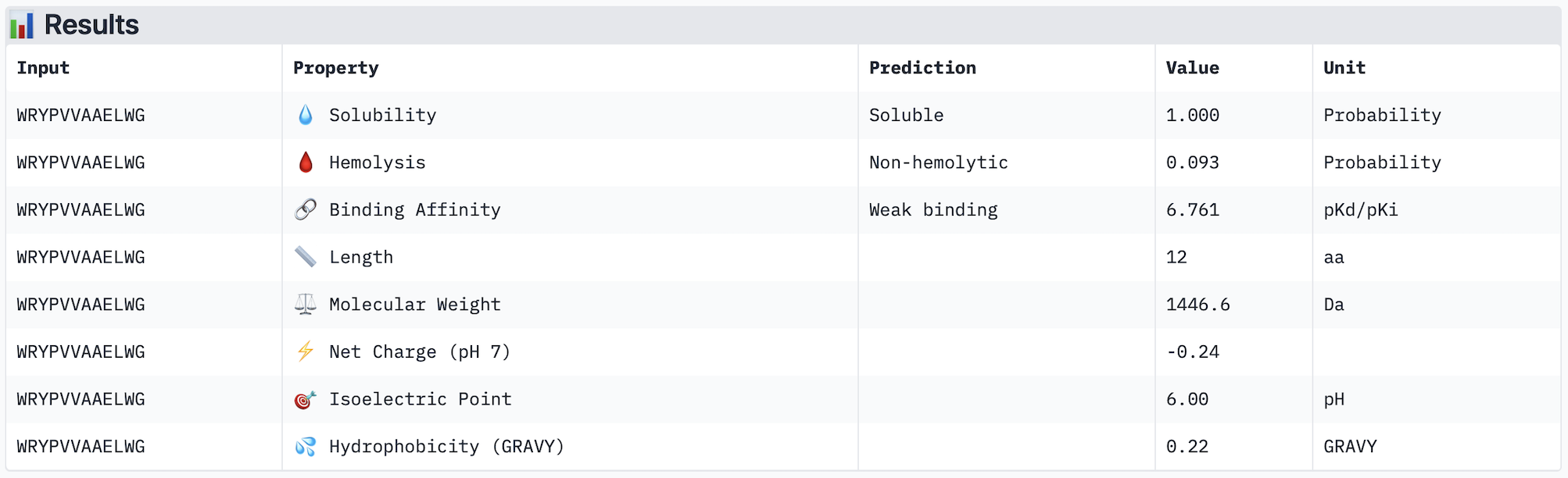Viewport: 1568px width, 478px height.
Task: Click the water droplet Solubility icon
Action: [x=306, y=115]
